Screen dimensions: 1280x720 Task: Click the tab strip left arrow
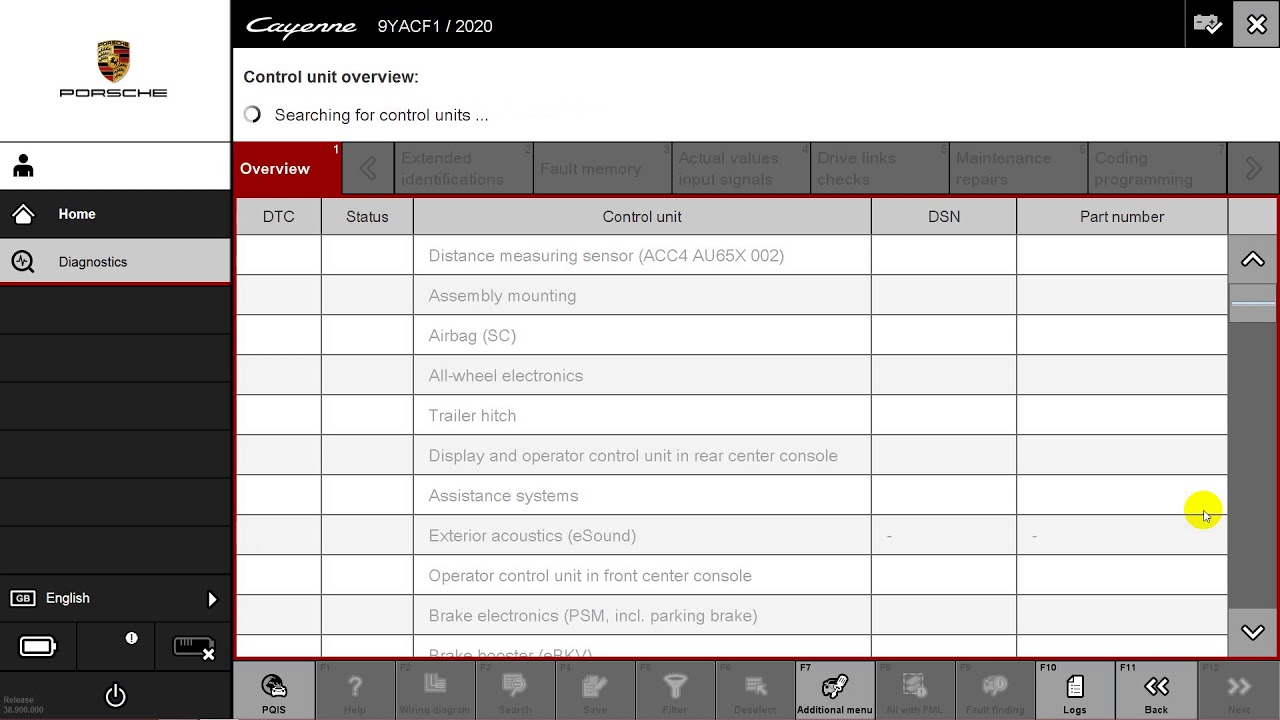click(x=368, y=168)
